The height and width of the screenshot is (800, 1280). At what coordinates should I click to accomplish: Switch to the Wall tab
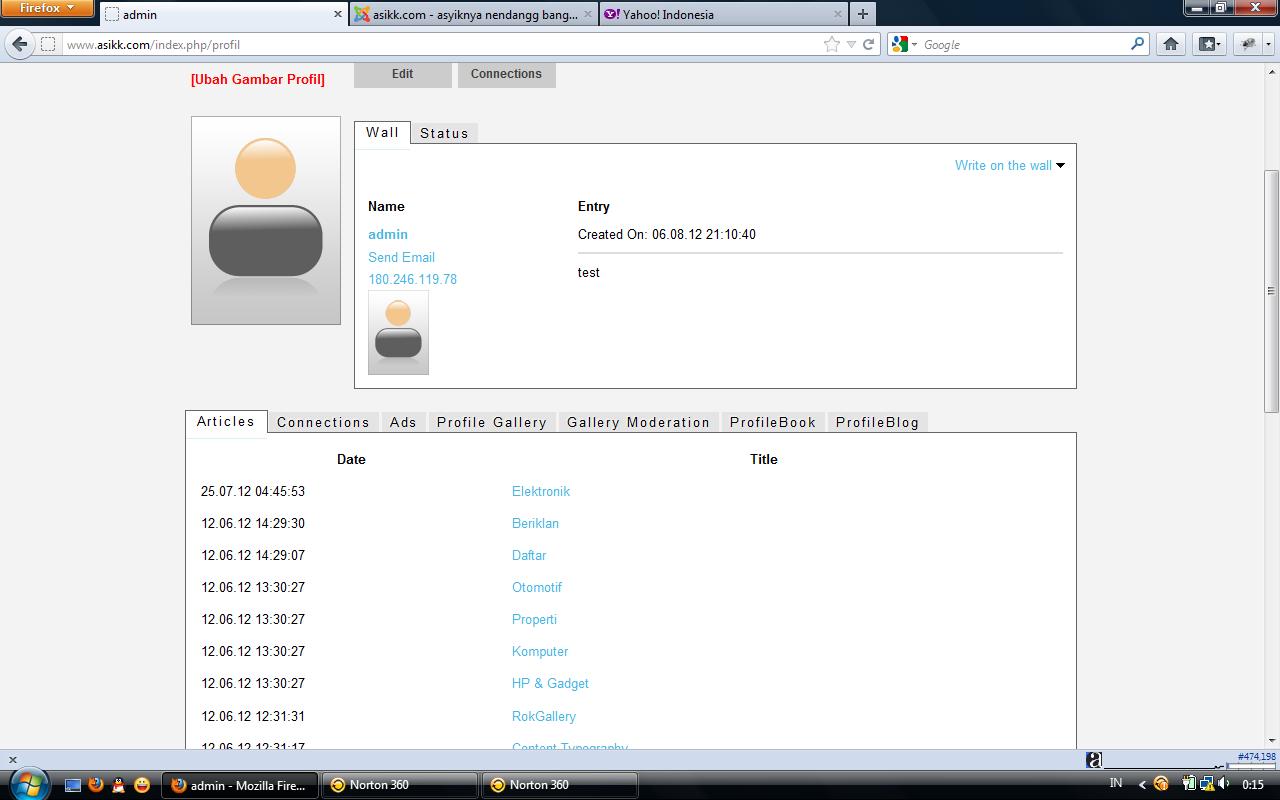click(x=382, y=133)
